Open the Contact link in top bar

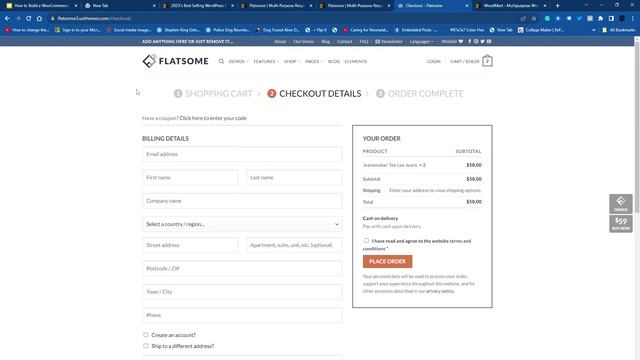coord(344,41)
